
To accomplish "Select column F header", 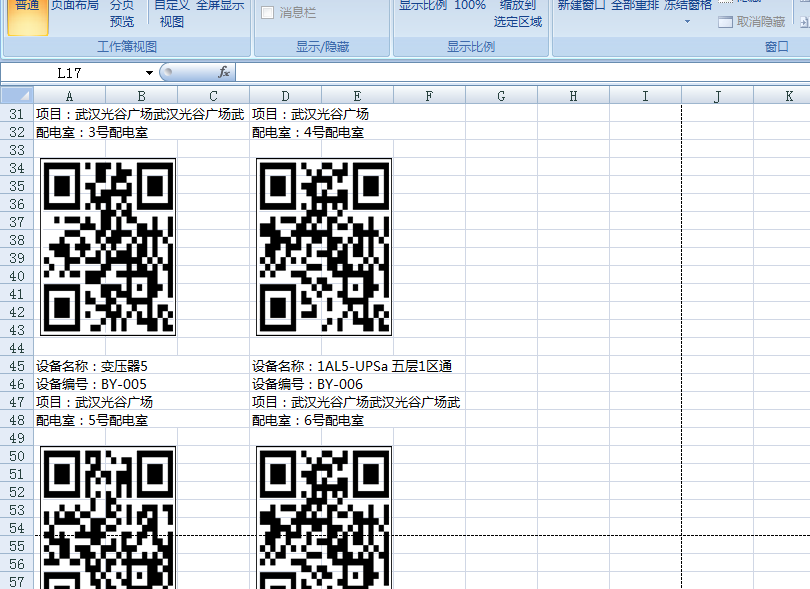I will coord(429,96).
